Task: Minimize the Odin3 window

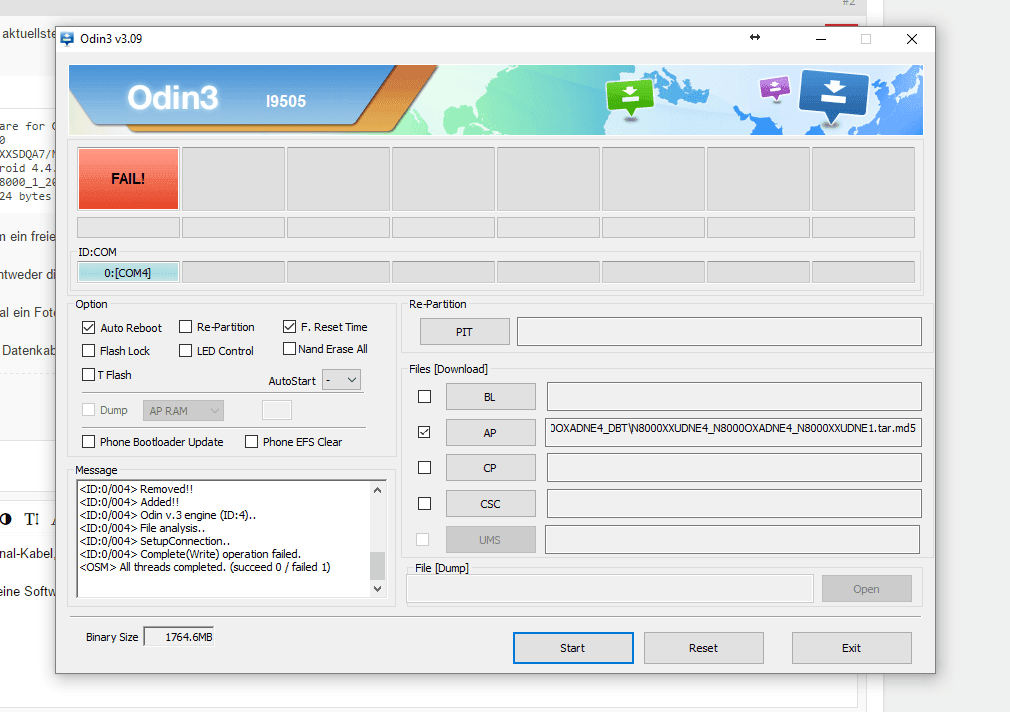Action: click(821, 39)
